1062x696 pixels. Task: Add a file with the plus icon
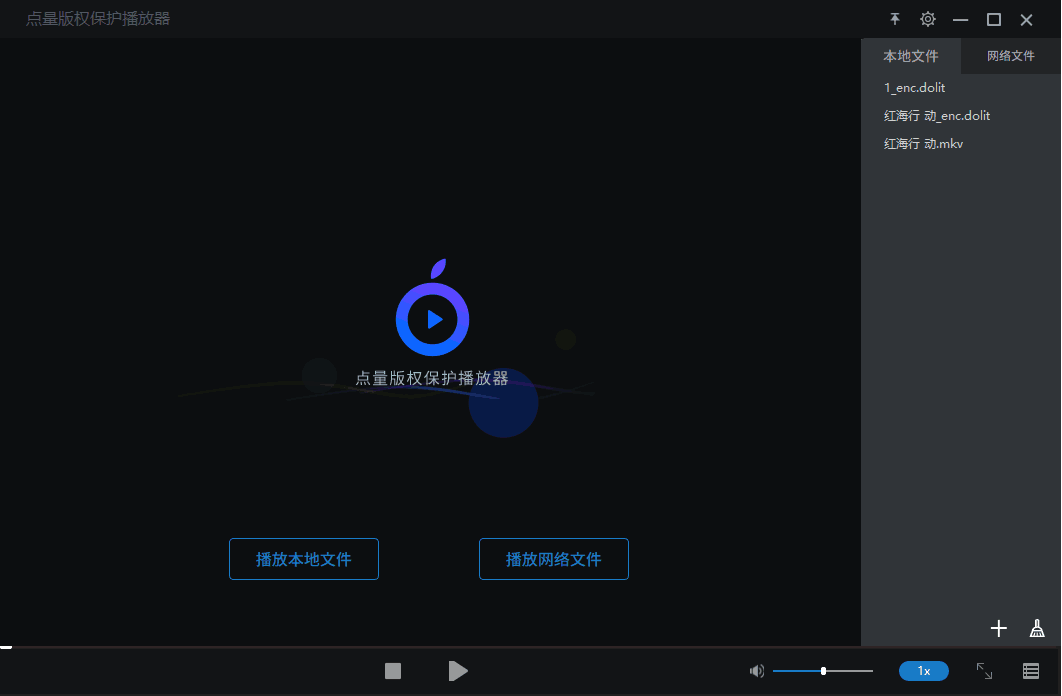(998, 629)
